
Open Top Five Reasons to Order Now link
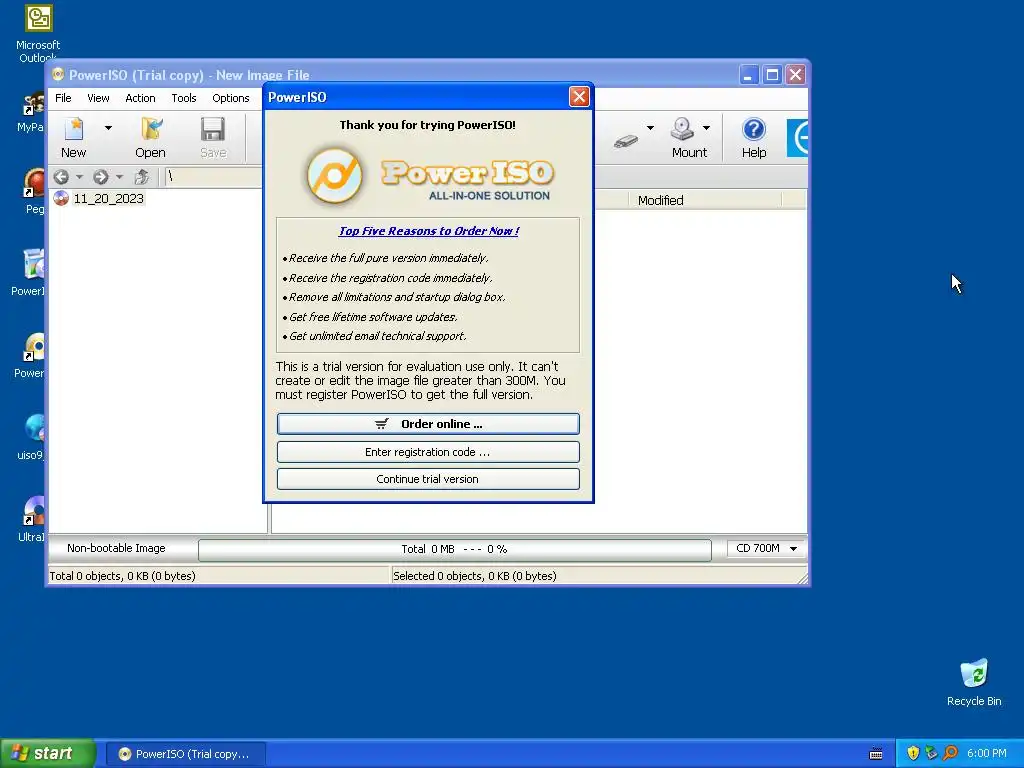point(429,231)
